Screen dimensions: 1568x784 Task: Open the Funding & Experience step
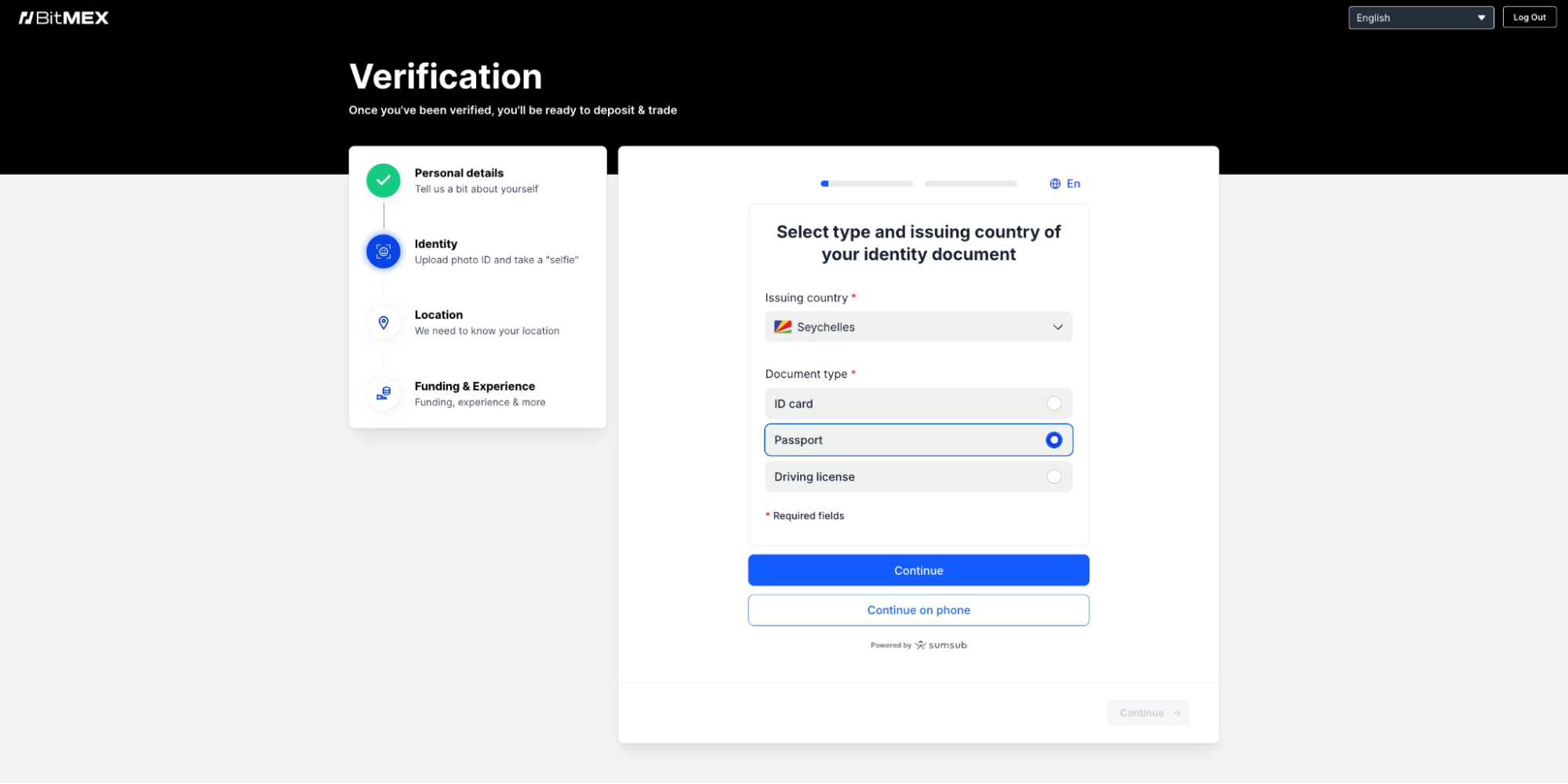[x=475, y=387]
